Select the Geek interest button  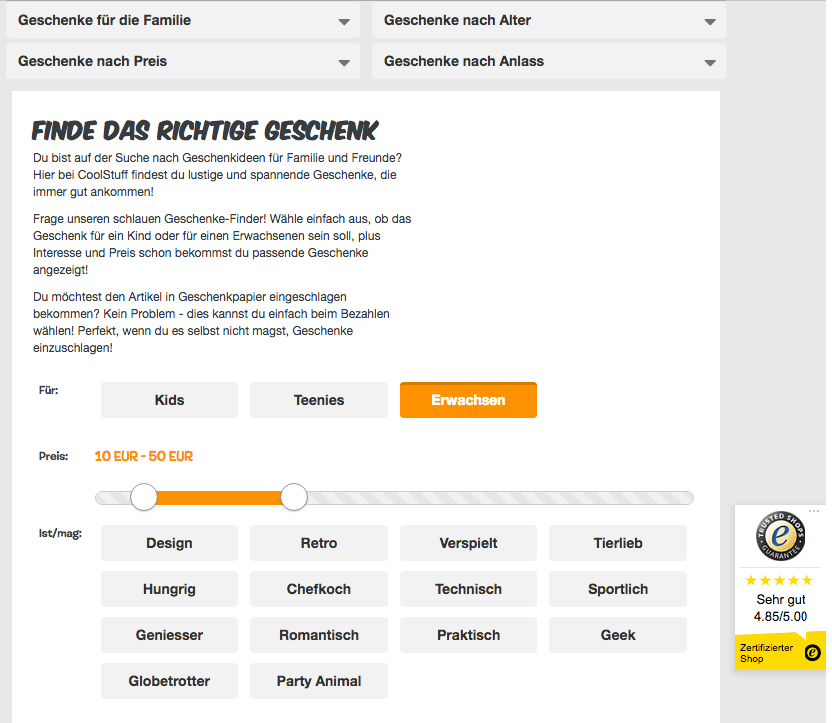(618, 635)
